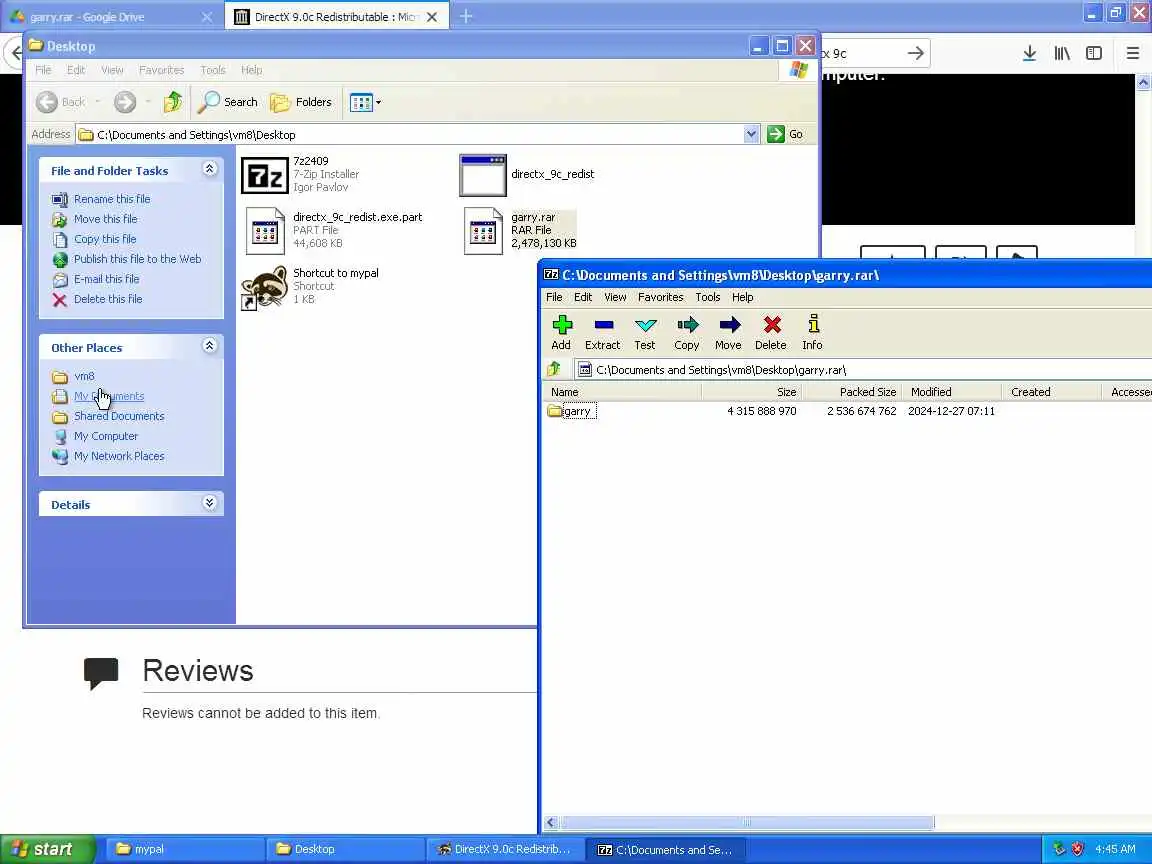Open 7-Zip View menu
The height and width of the screenshot is (864, 1152).
click(615, 297)
